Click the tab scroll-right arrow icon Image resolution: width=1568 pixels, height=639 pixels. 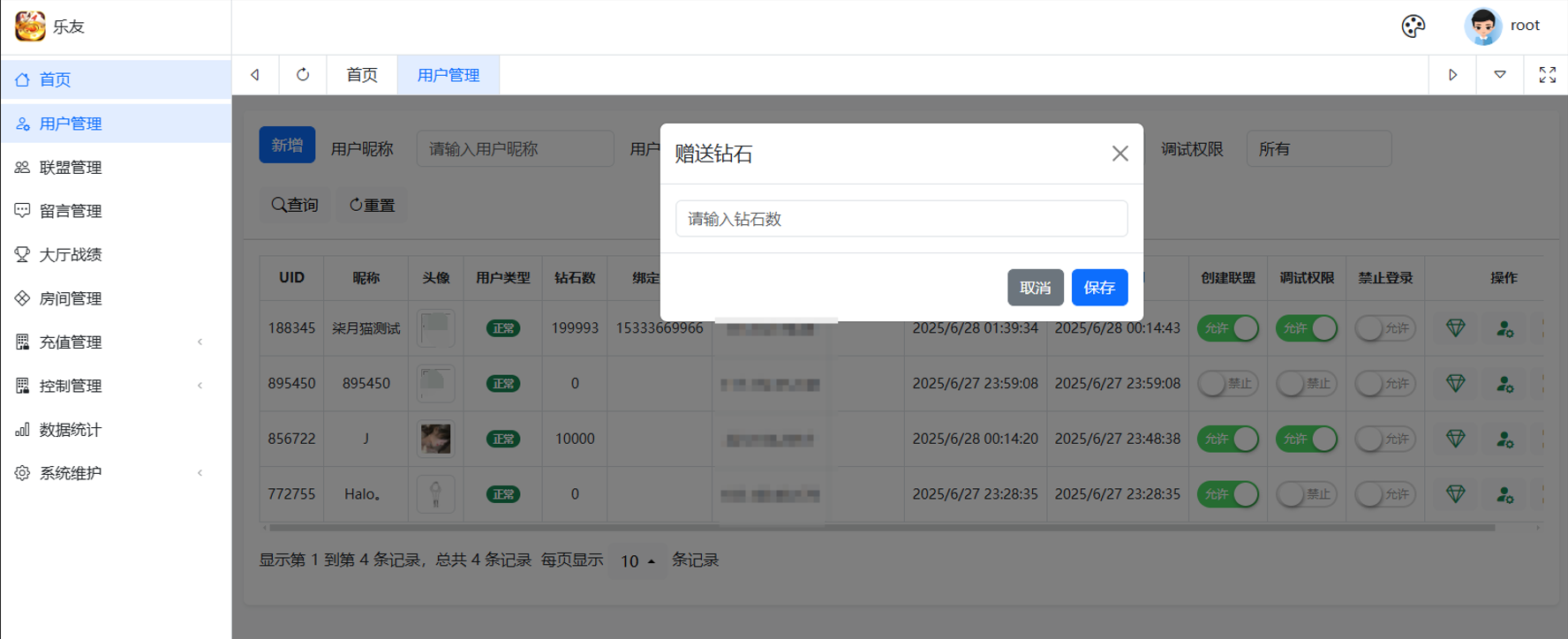coord(1452,75)
